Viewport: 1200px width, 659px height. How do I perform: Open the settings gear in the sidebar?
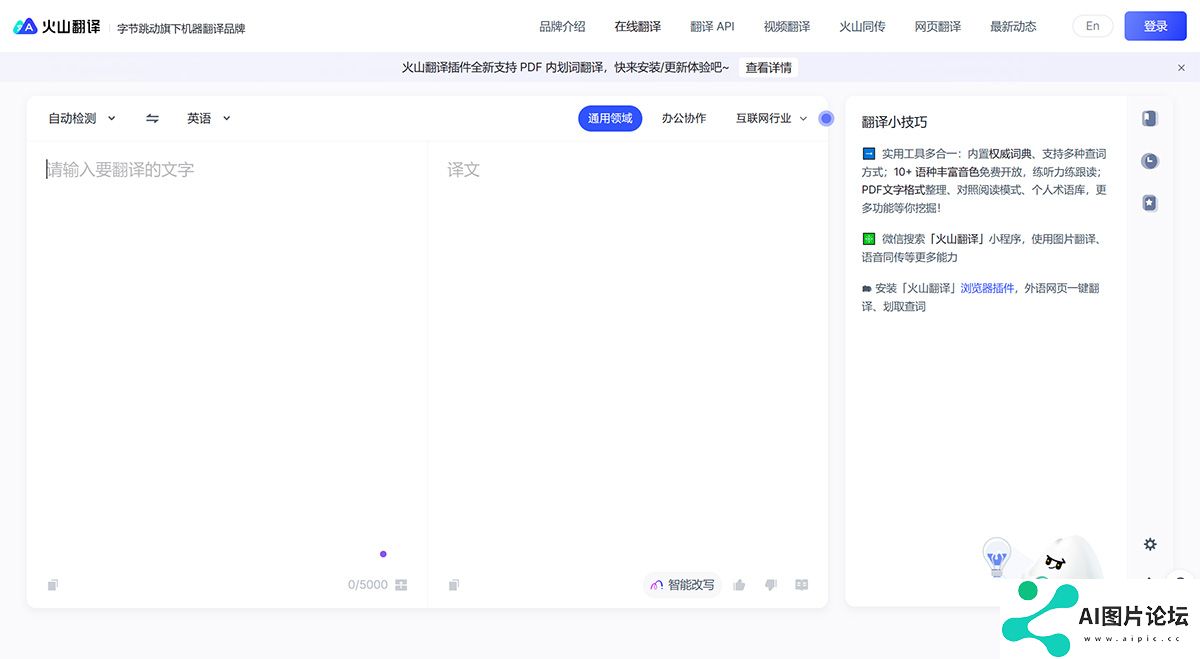click(1150, 544)
